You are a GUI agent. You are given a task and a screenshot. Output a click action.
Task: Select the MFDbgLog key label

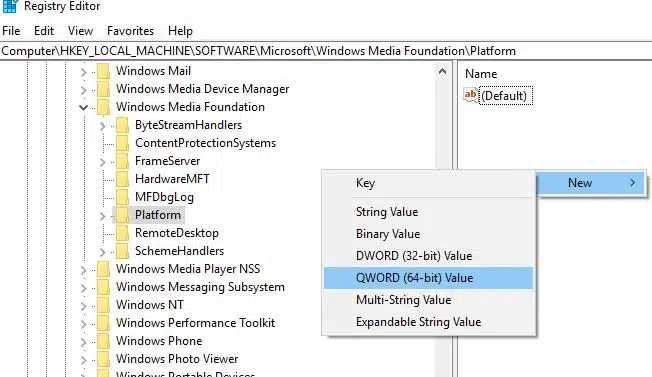pos(164,197)
